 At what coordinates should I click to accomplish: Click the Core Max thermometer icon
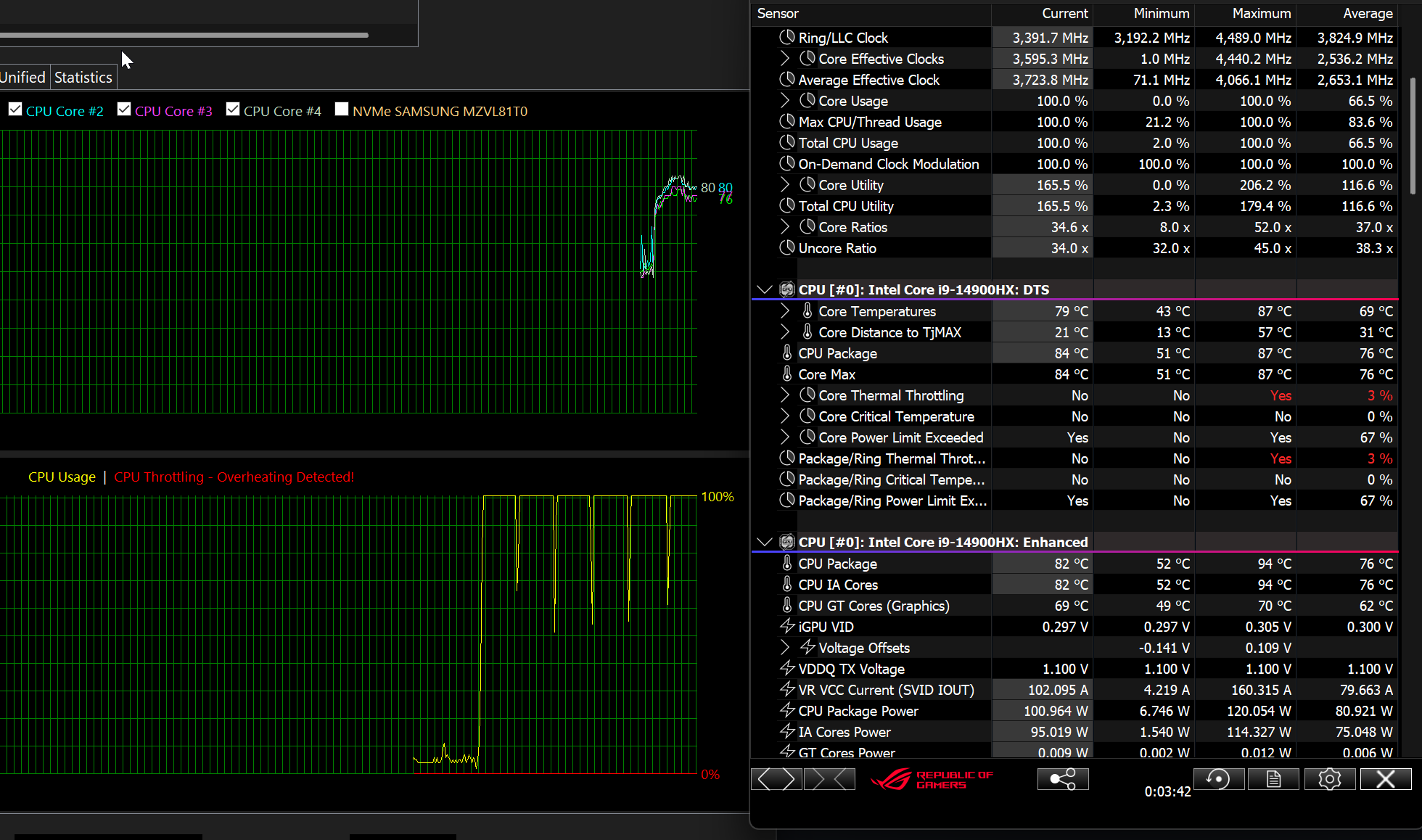tap(787, 374)
